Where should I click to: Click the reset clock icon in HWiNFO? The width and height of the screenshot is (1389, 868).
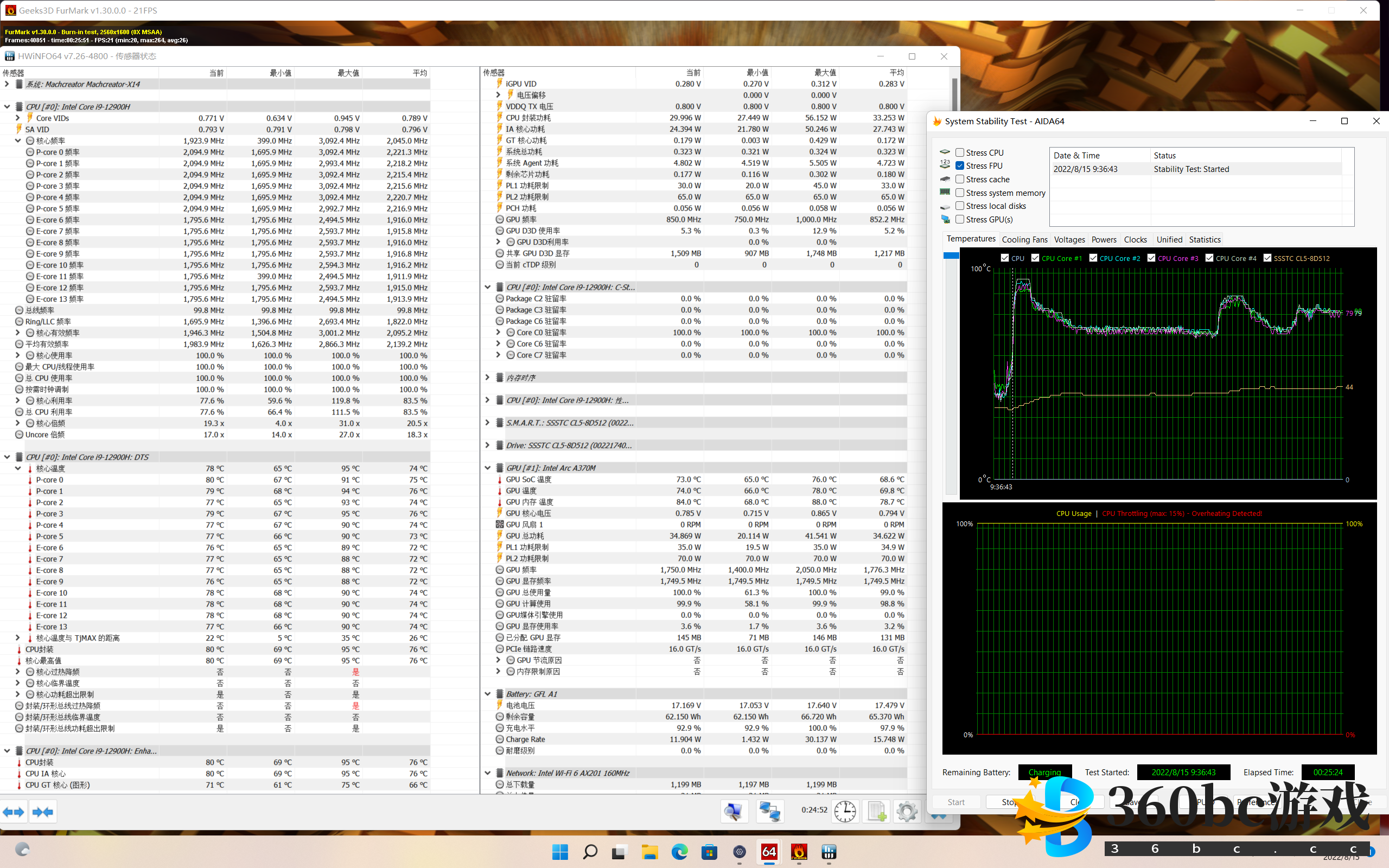click(845, 812)
